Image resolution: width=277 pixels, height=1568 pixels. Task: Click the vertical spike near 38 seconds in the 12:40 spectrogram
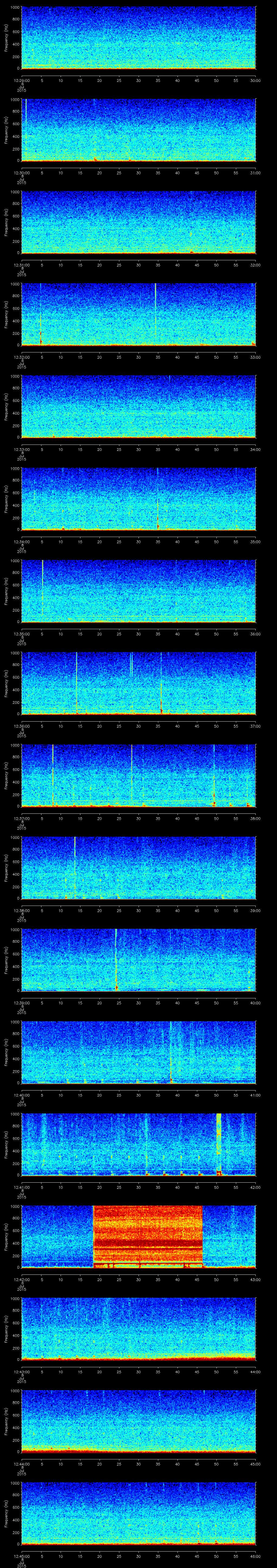tap(170, 1052)
